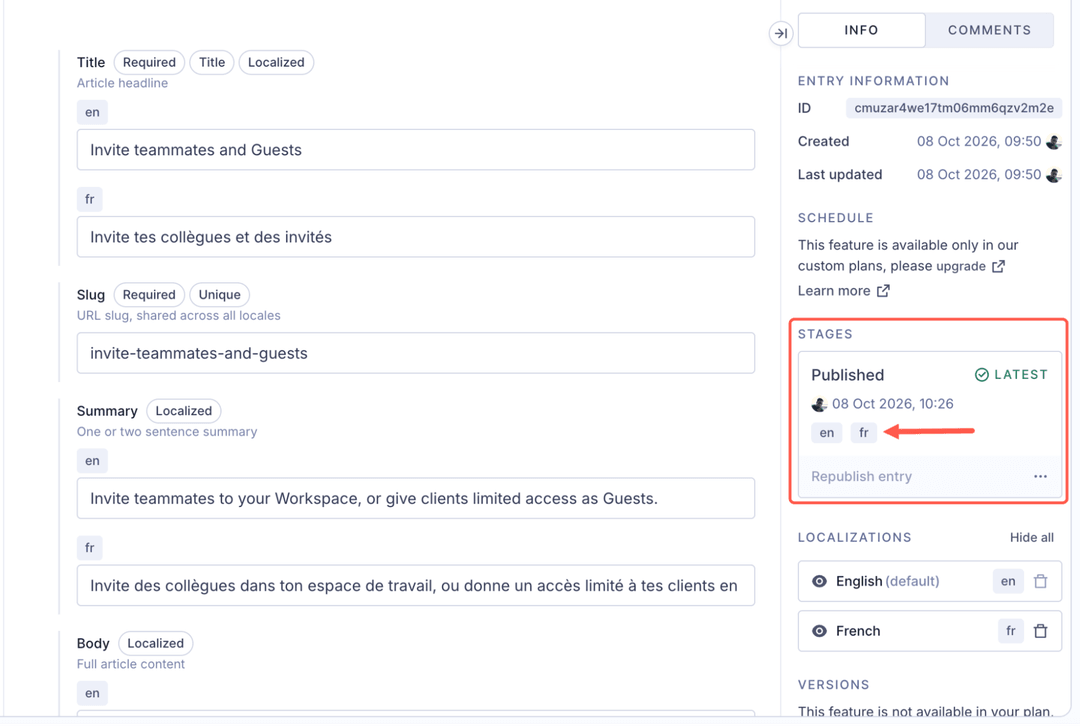Click the fr label above French Title
The height and width of the screenshot is (726, 1080).
[90, 200]
